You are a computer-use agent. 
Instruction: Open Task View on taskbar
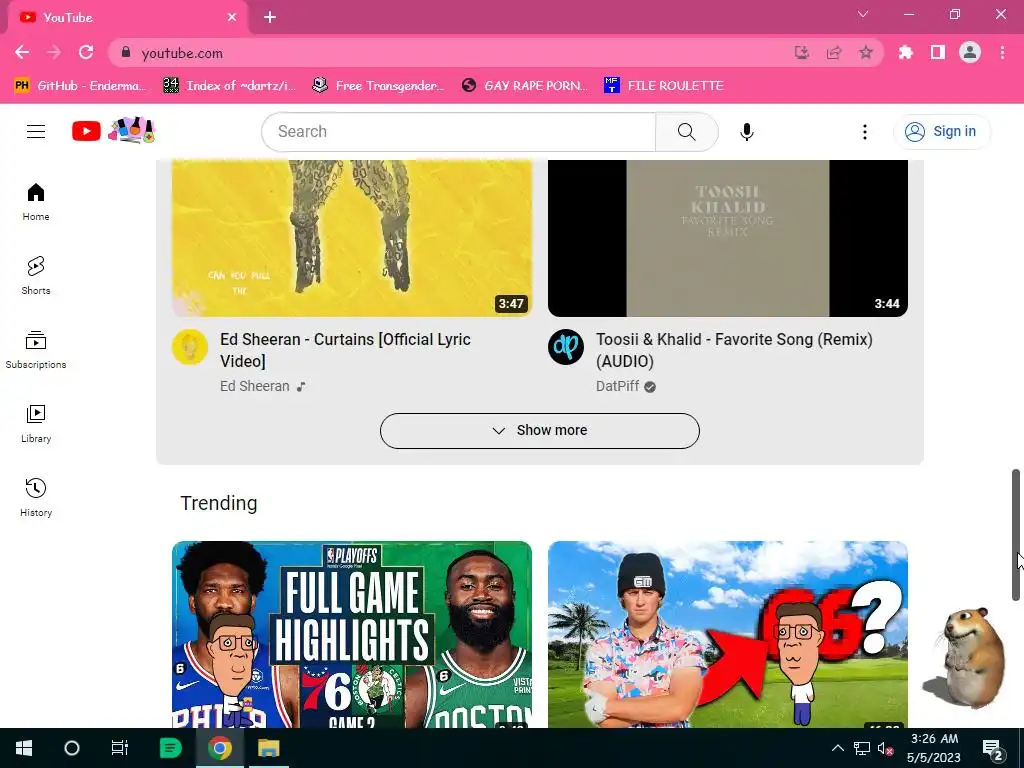pyautogui.click(x=120, y=748)
